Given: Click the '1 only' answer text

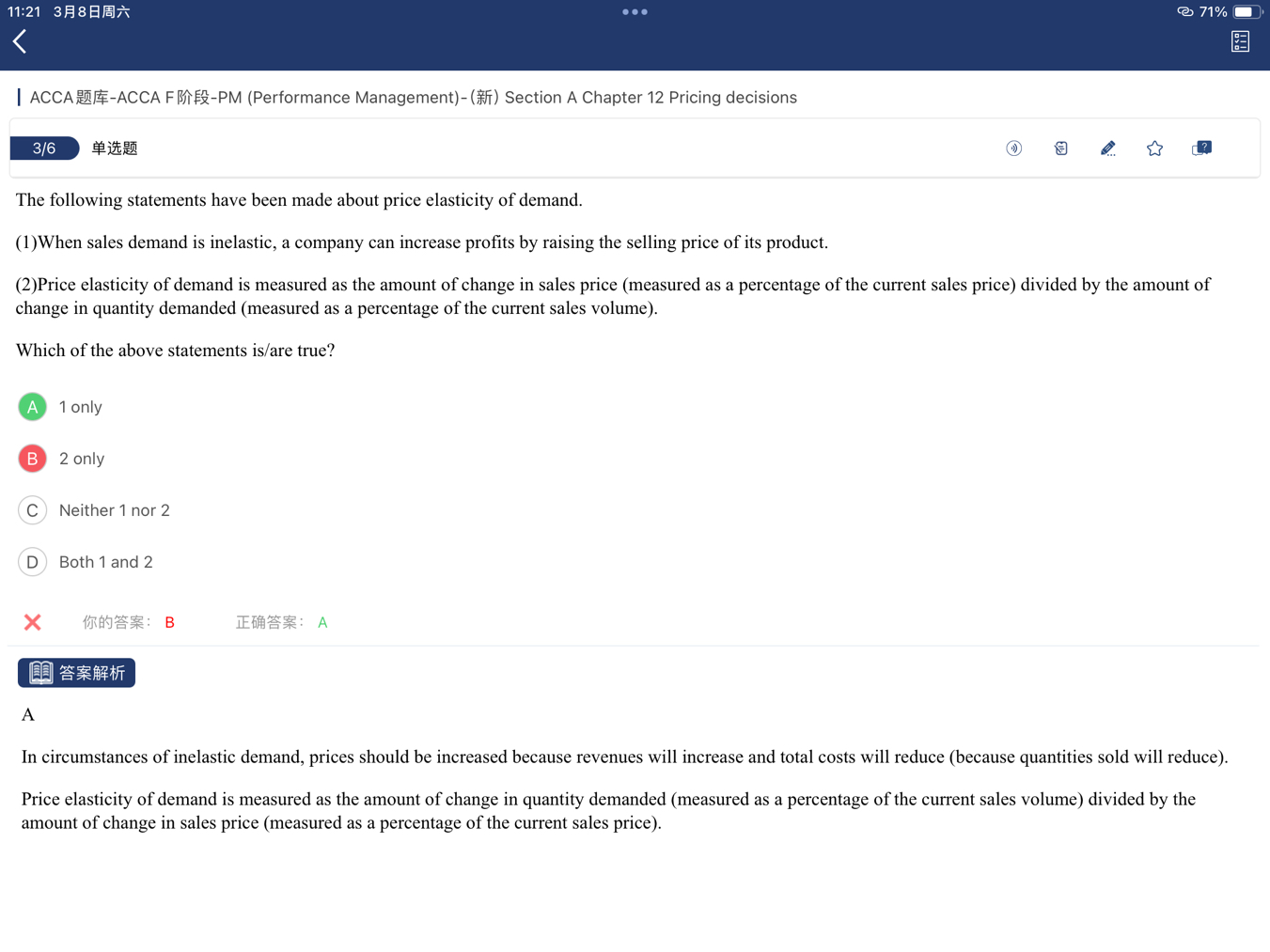Looking at the screenshot, I should [81, 407].
